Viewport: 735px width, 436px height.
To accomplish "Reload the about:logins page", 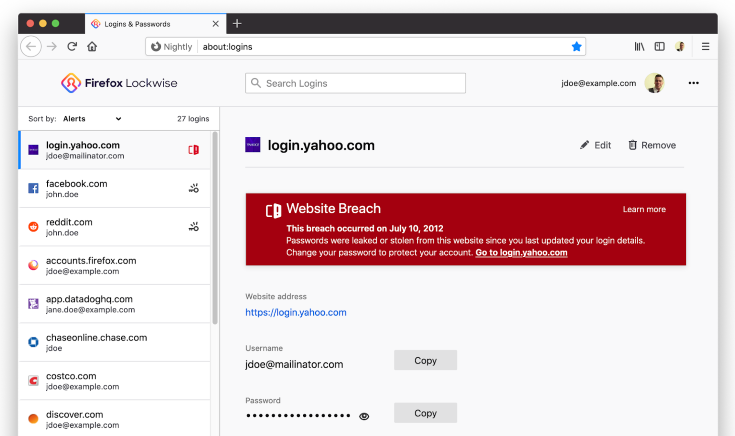I will 72,46.
